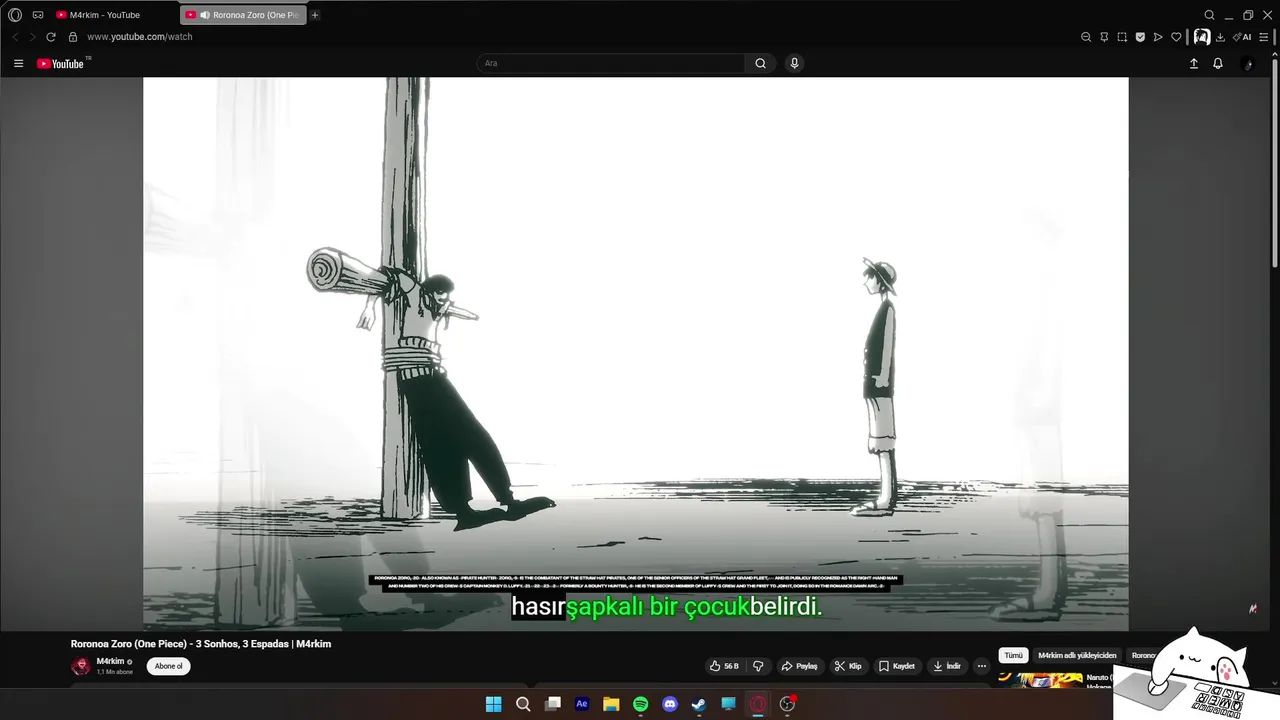
Task: Open the Naruto recommended video thumbnail
Action: click(1040, 681)
